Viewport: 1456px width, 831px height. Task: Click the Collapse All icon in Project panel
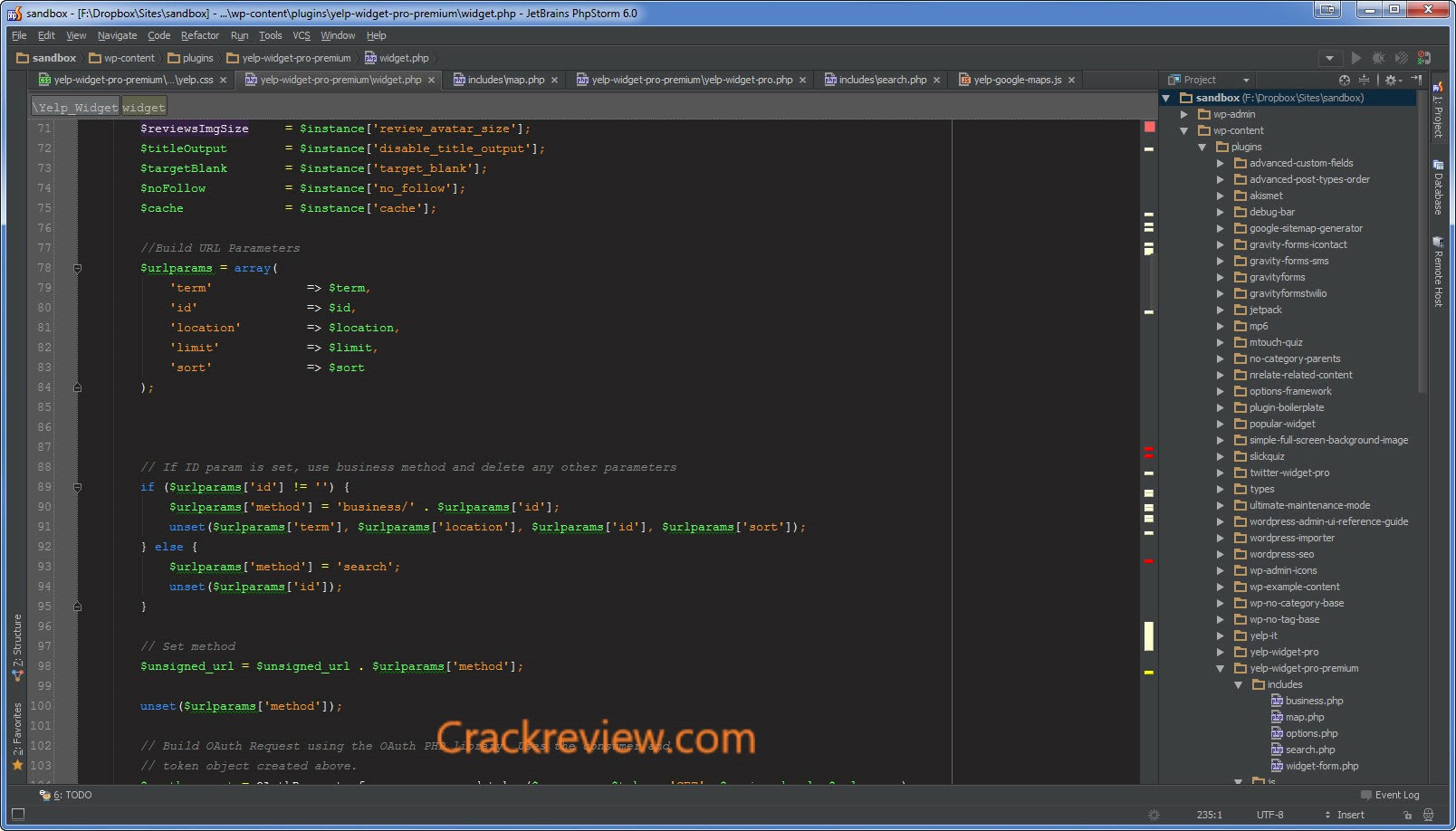[1364, 80]
